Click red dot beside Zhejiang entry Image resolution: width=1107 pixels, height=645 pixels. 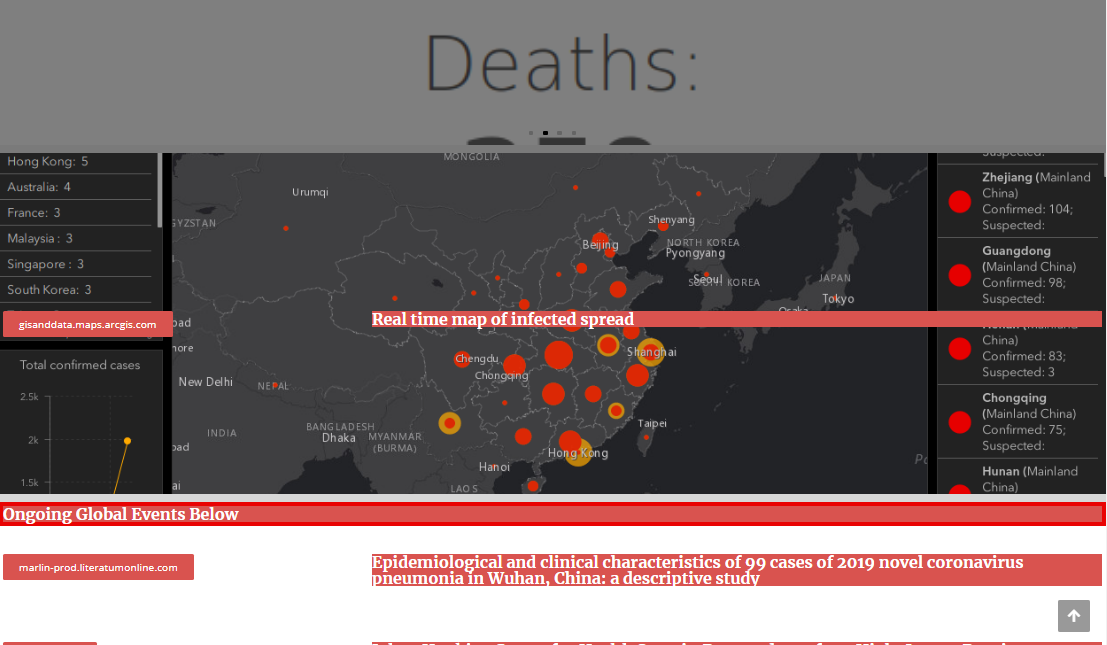coord(959,202)
